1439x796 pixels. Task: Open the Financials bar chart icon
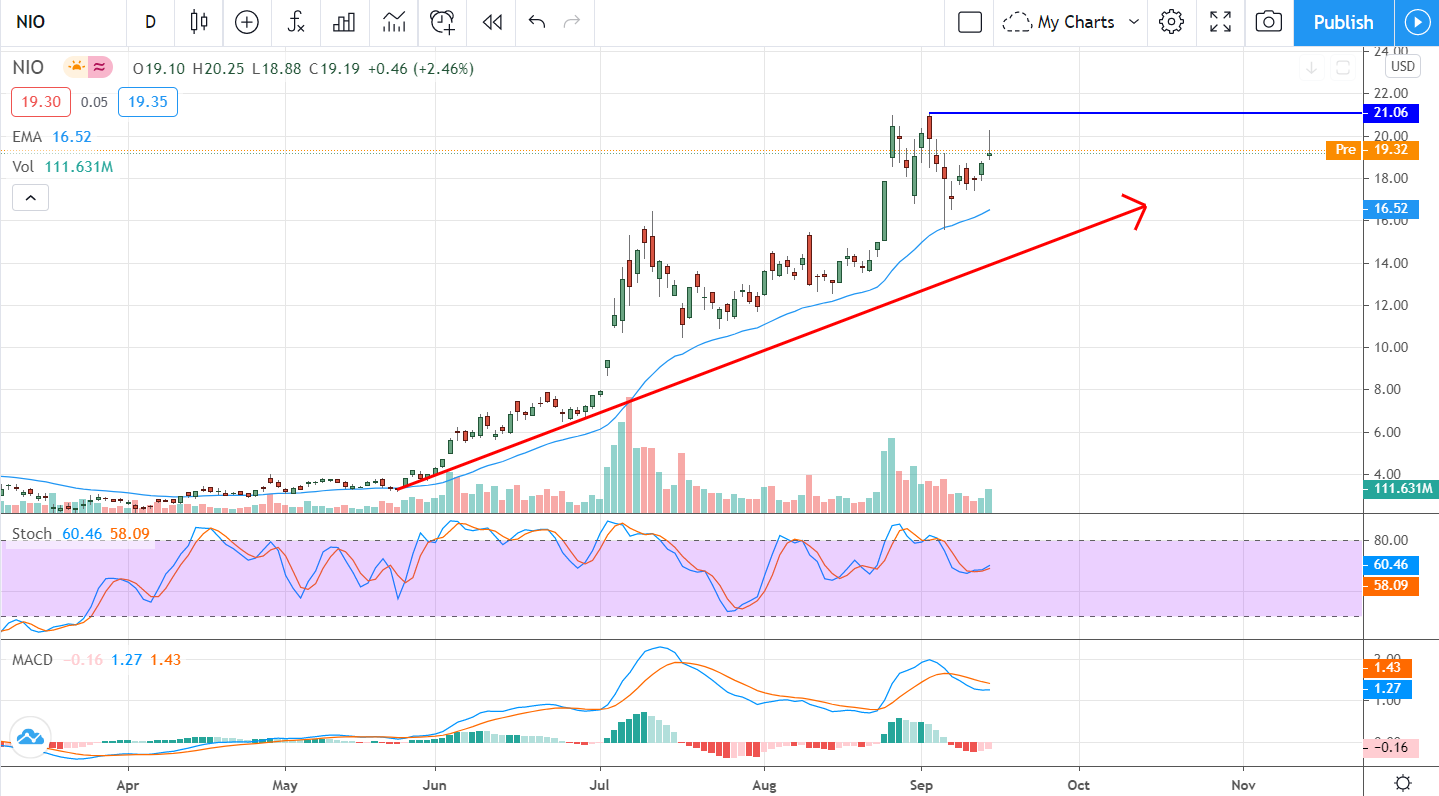click(345, 22)
